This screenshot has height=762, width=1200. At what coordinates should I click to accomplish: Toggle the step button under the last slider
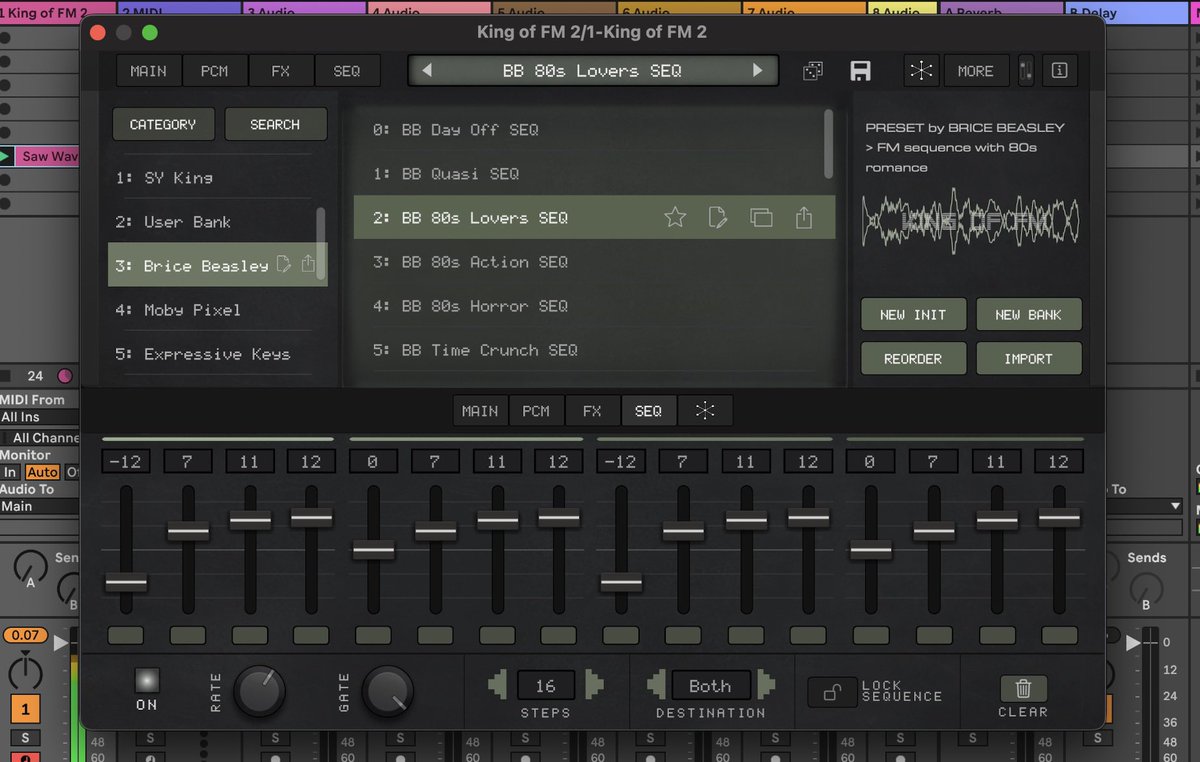(x=1059, y=635)
